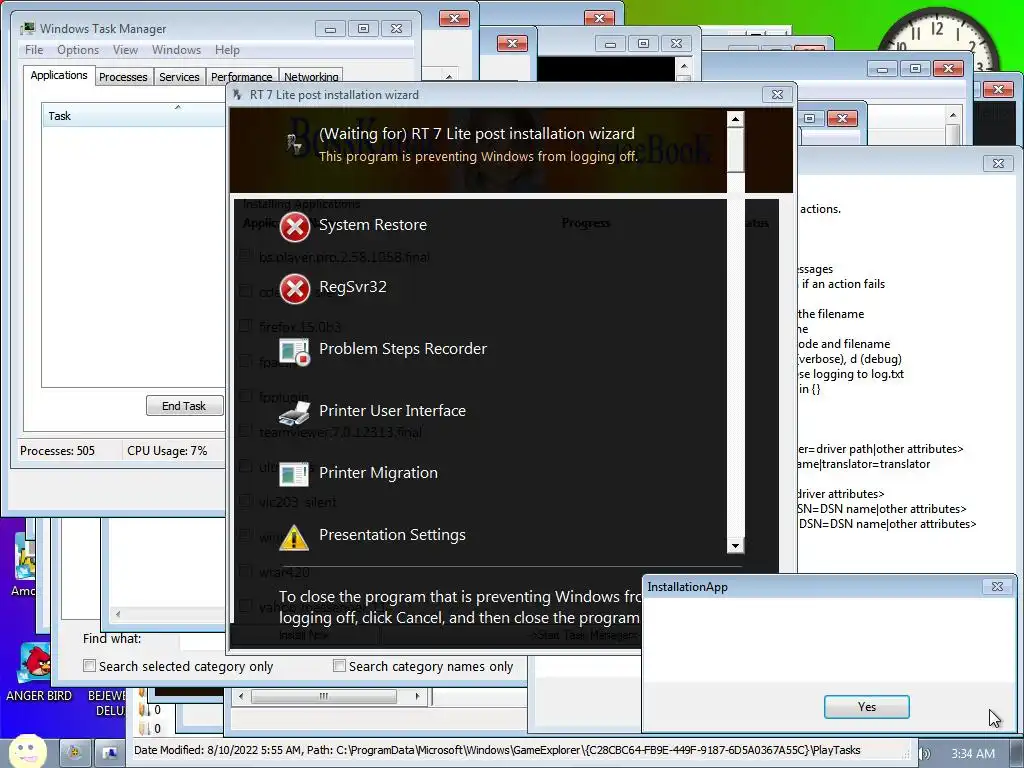Select the Printer User Interface printer icon
This screenshot has height=768, width=1024.
295,413
